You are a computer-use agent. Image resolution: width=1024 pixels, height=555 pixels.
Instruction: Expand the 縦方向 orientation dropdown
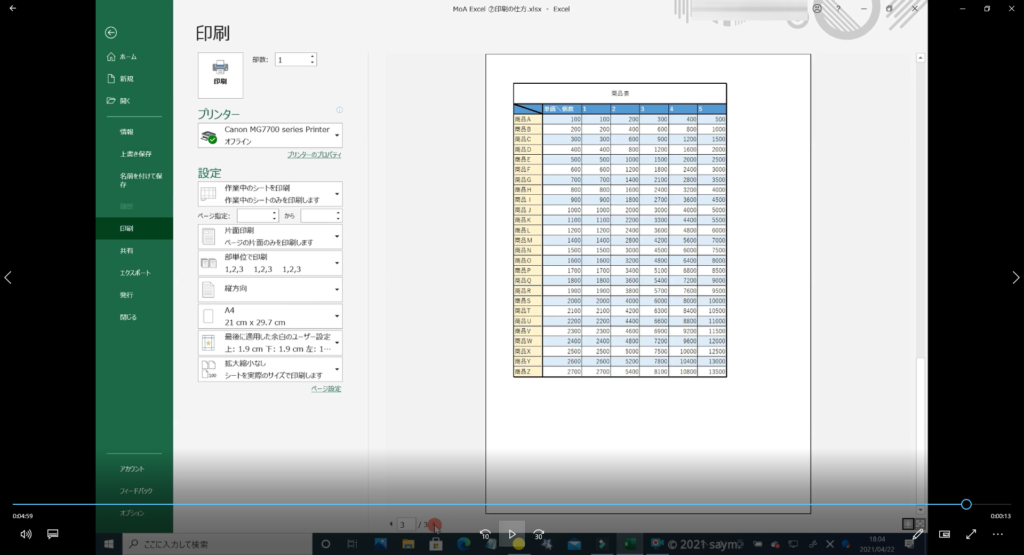click(x=270, y=290)
